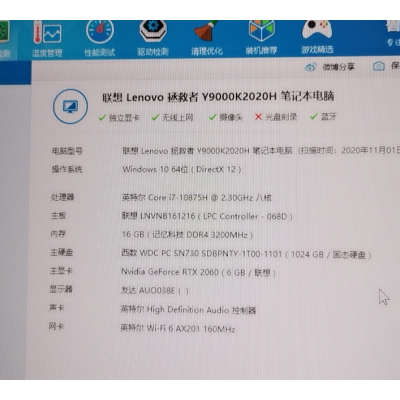Click the 声卡 label
Image resolution: width=400 pixels, height=400 pixels.
coord(57,307)
